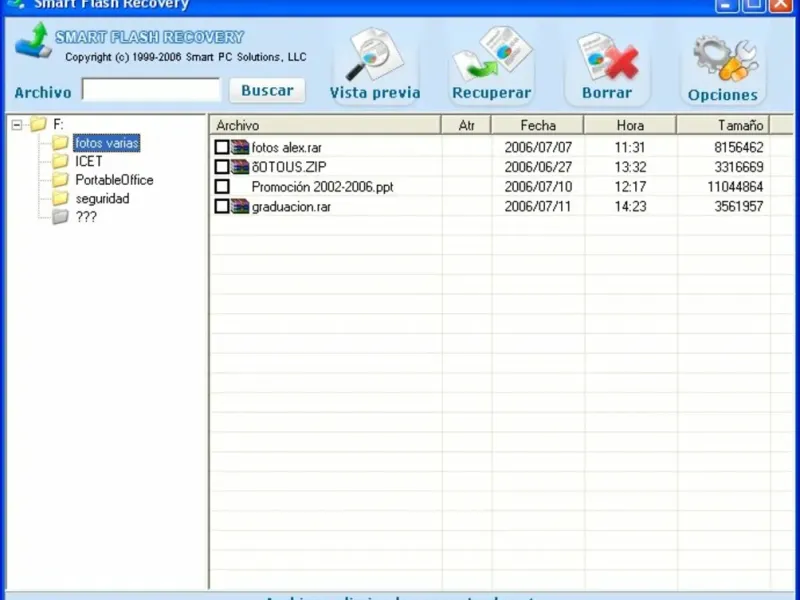Click the folder icon beside ICET
Image resolution: width=800 pixels, height=600 pixels.
coord(60,161)
